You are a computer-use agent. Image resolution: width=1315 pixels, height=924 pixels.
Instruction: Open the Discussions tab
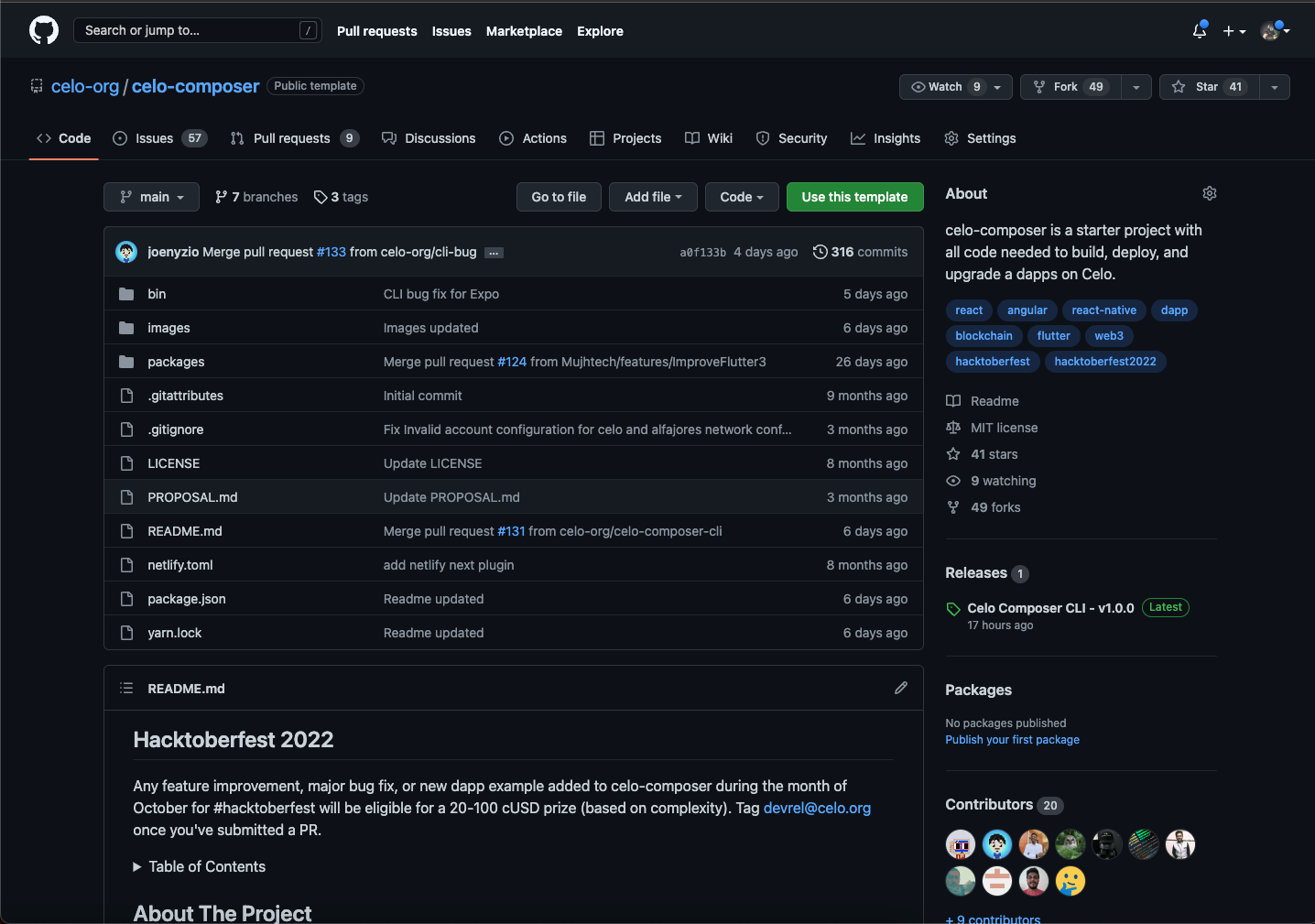[x=429, y=138]
